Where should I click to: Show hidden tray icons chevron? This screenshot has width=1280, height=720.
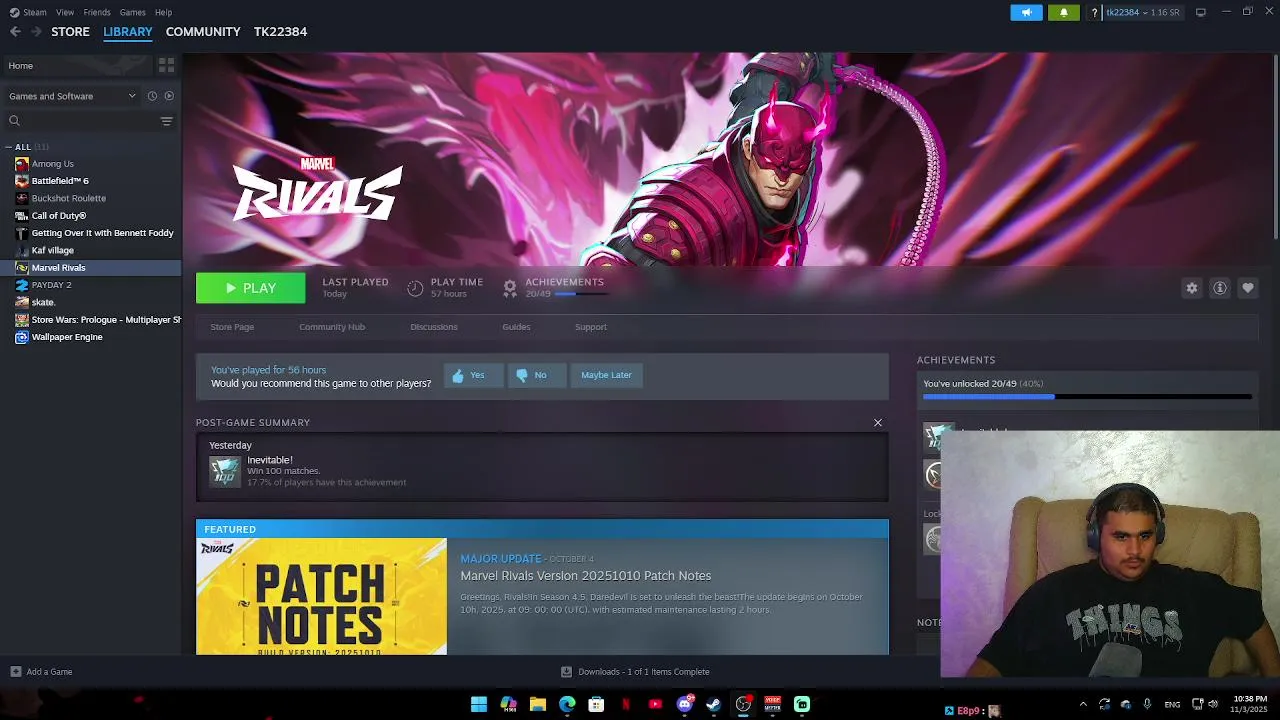point(1083,704)
